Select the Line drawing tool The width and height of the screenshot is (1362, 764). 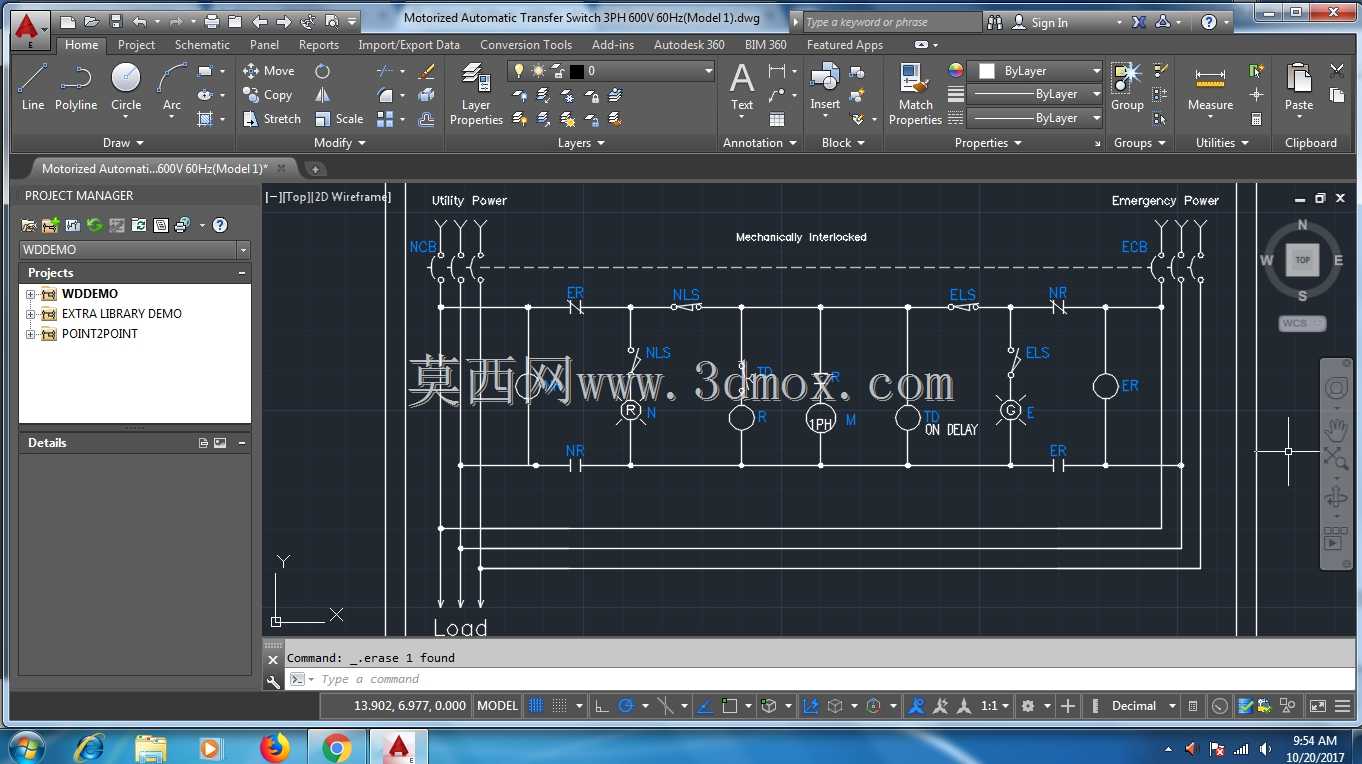point(33,87)
